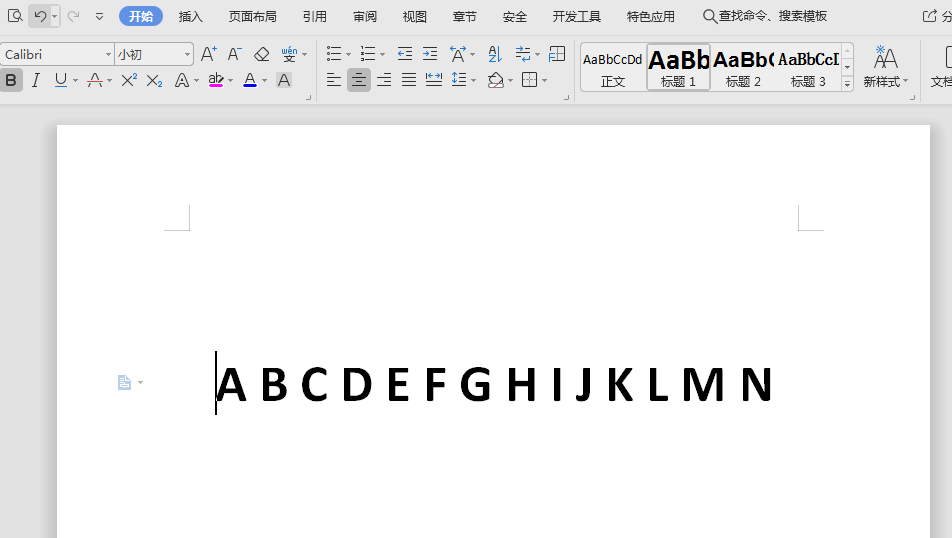Switch to the 插入 tab

point(190,17)
